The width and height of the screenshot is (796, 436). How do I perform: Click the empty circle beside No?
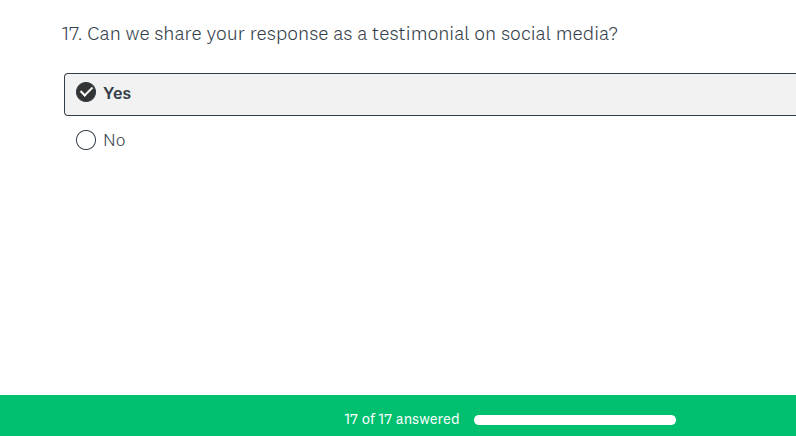point(86,140)
